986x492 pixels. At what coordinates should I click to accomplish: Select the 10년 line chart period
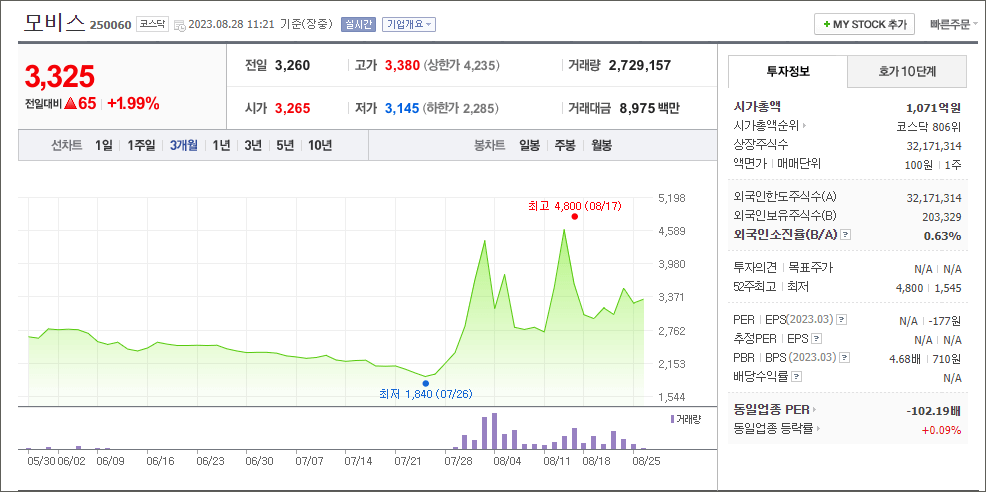click(319, 145)
